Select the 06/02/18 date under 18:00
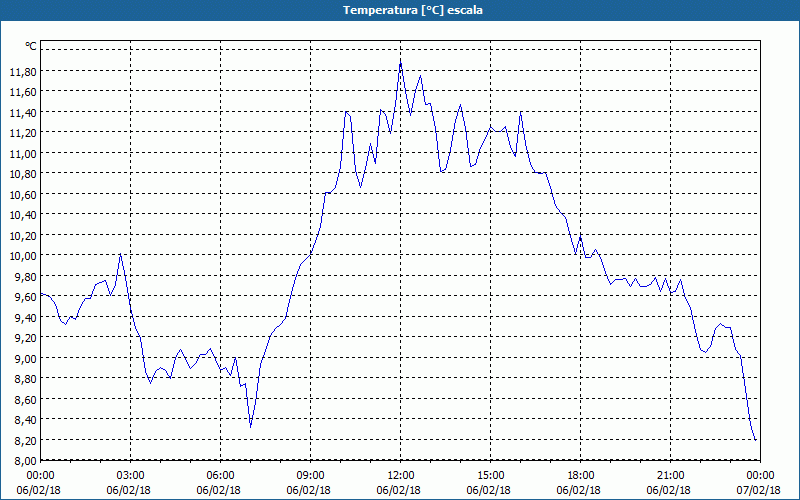This screenshot has width=800, height=500. pos(579,490)
